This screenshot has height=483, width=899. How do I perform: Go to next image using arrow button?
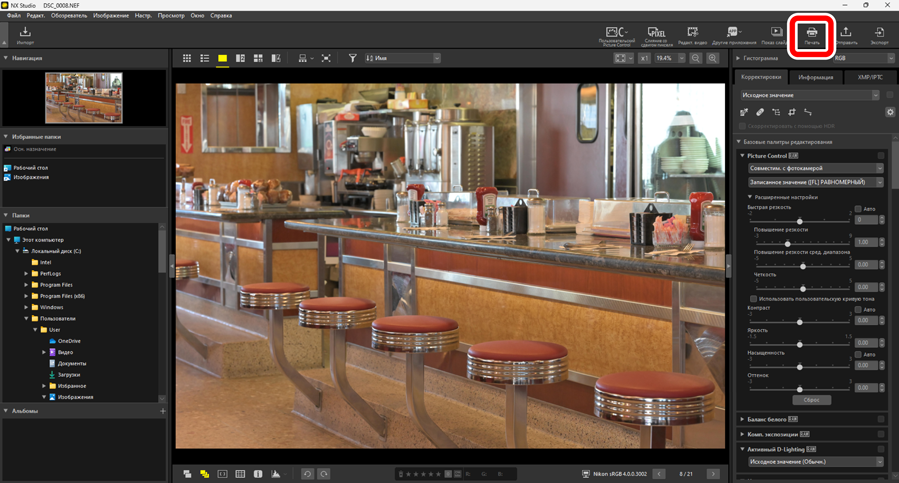[x=712, y=474]
